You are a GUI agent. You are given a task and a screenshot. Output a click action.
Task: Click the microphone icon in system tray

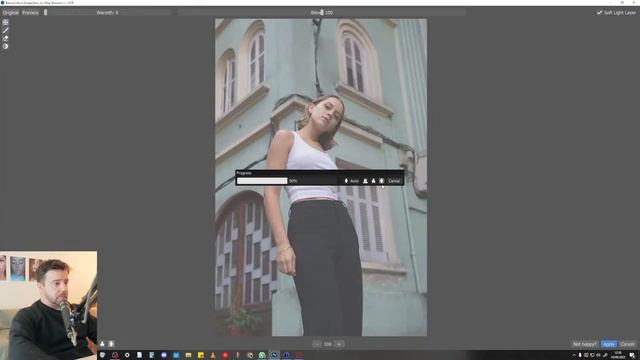click(580, 355)
